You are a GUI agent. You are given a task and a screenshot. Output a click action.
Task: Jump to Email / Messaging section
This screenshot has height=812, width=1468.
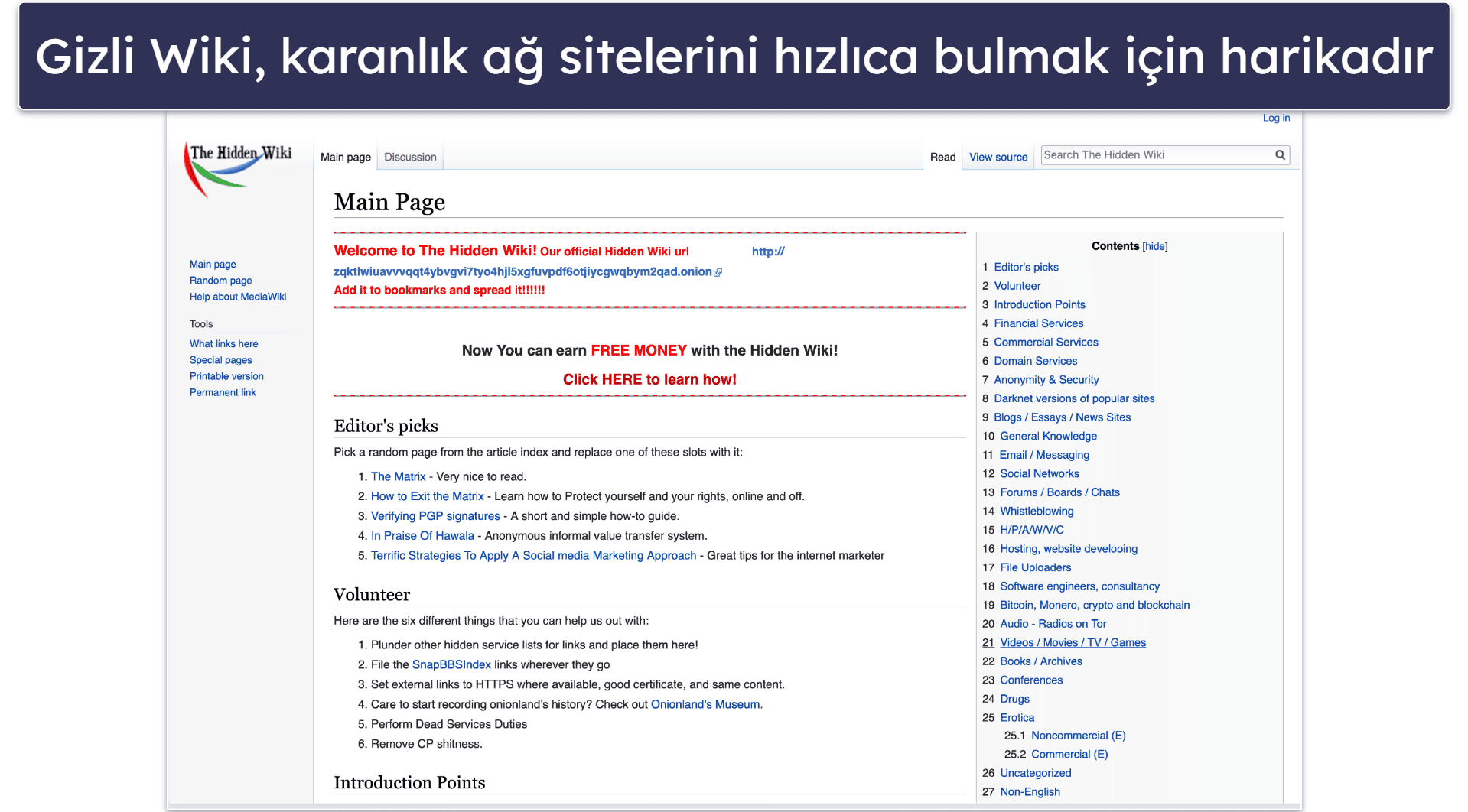point(1044,455)
